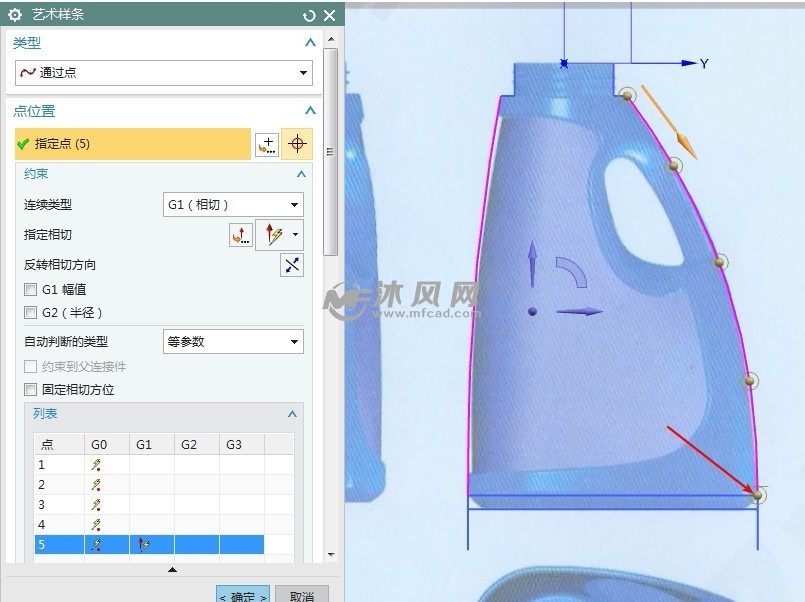Reset the 艺术样条 dialog
This screenshot has width=805, height=602.
pos(309,15)
